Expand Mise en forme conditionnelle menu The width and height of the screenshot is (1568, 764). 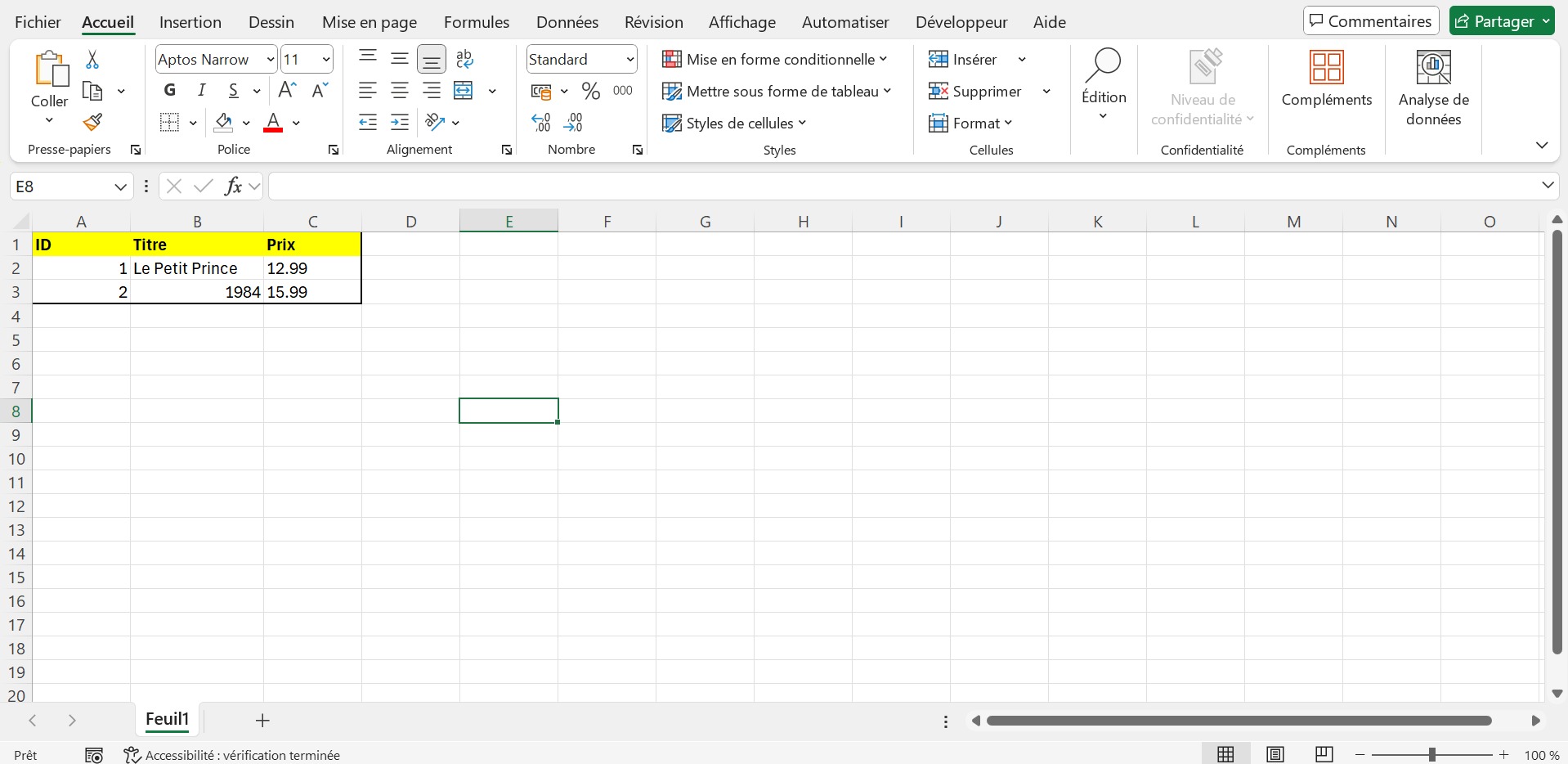tap(775, 59)
